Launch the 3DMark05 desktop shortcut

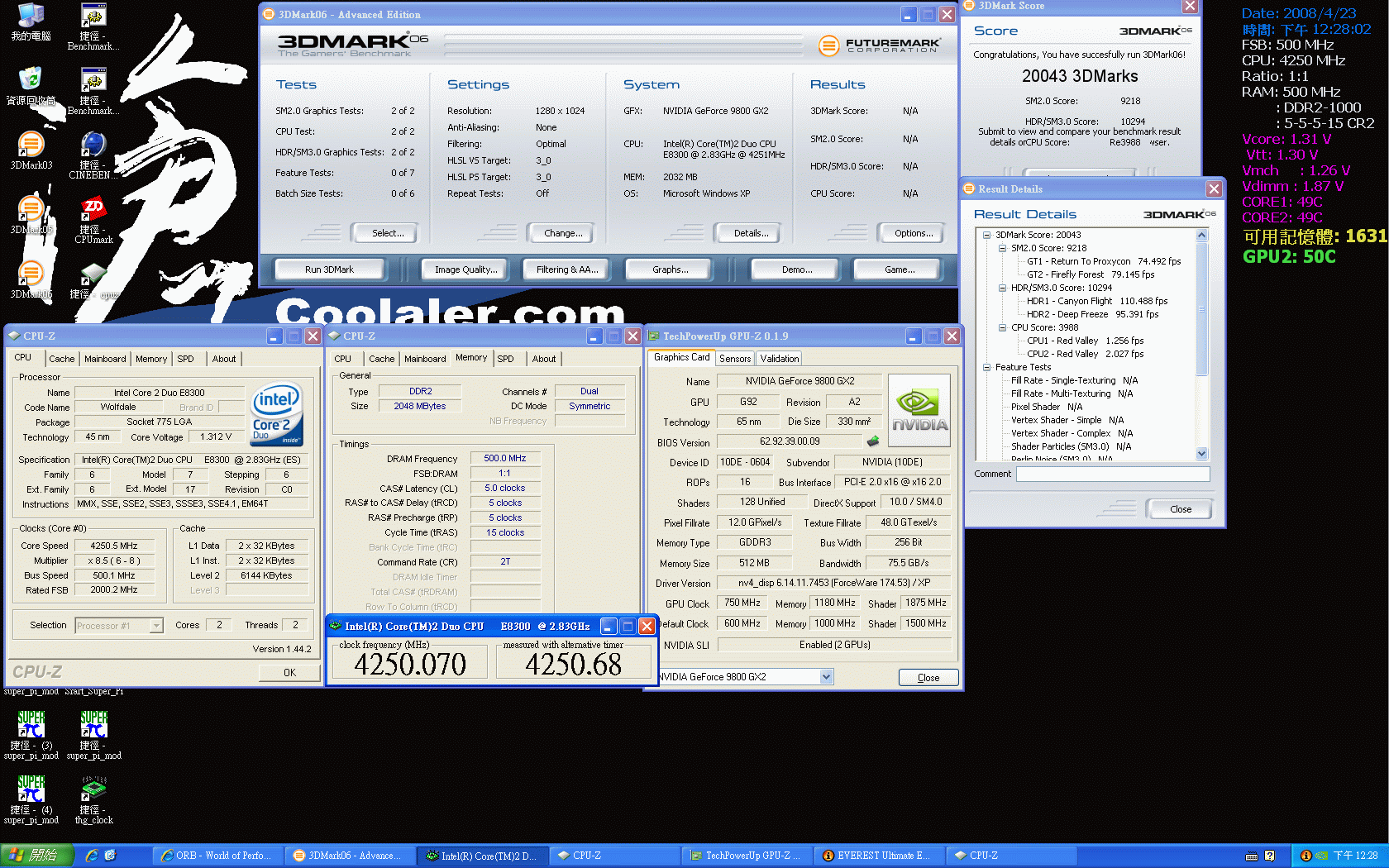tap(31, 215)
